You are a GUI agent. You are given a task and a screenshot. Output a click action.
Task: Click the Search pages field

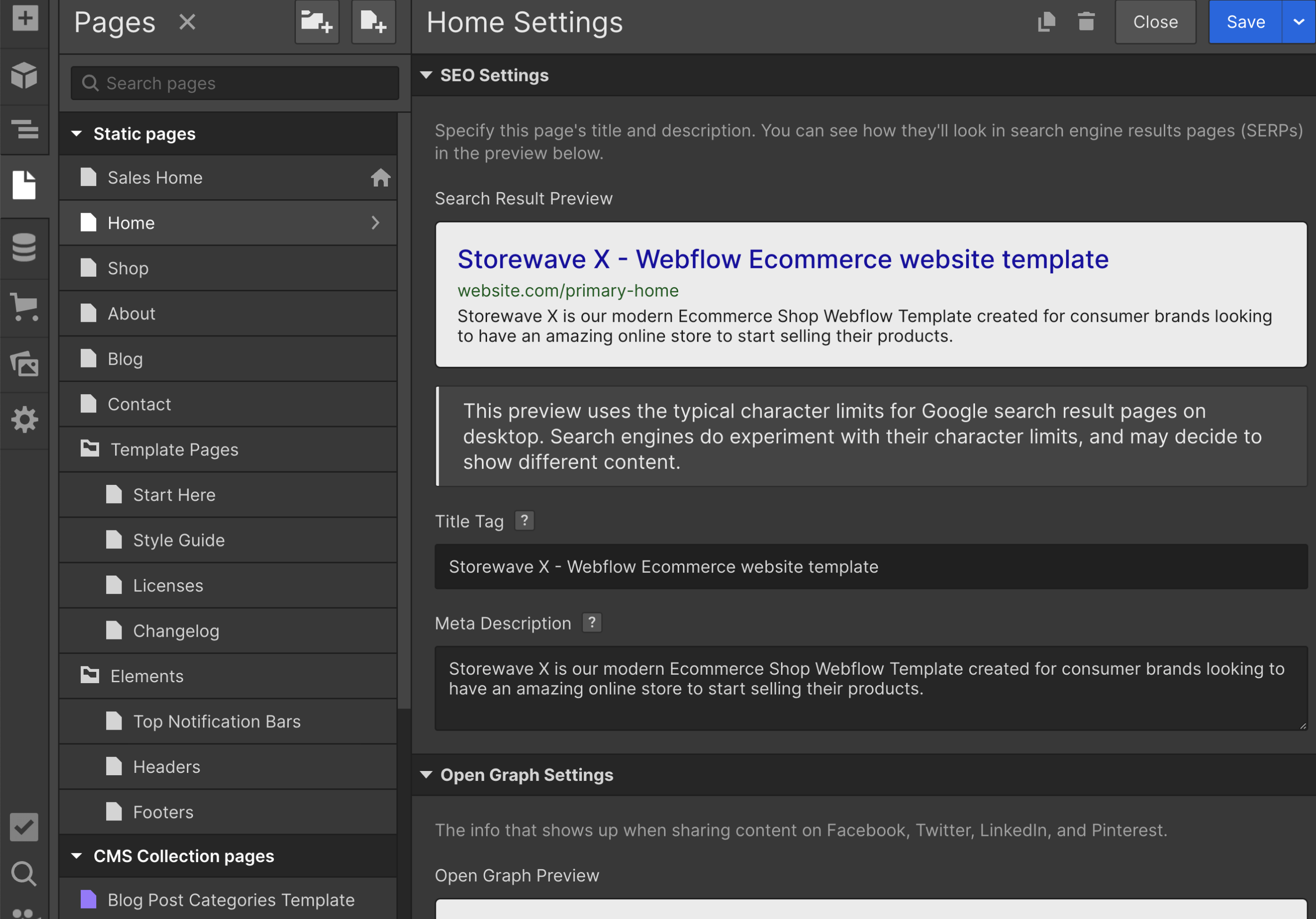tap(234, 83)
